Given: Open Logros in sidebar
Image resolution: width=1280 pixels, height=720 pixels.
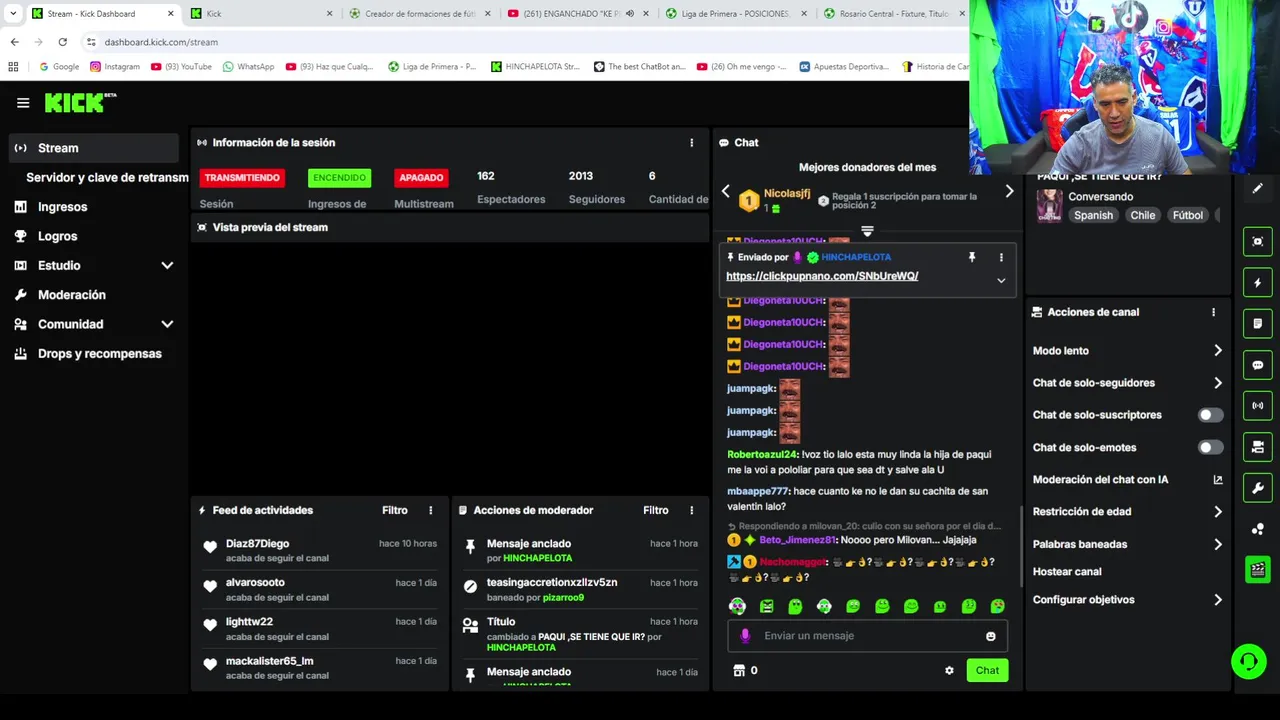Looking at the screenshot, I should [x=57, y=236].
